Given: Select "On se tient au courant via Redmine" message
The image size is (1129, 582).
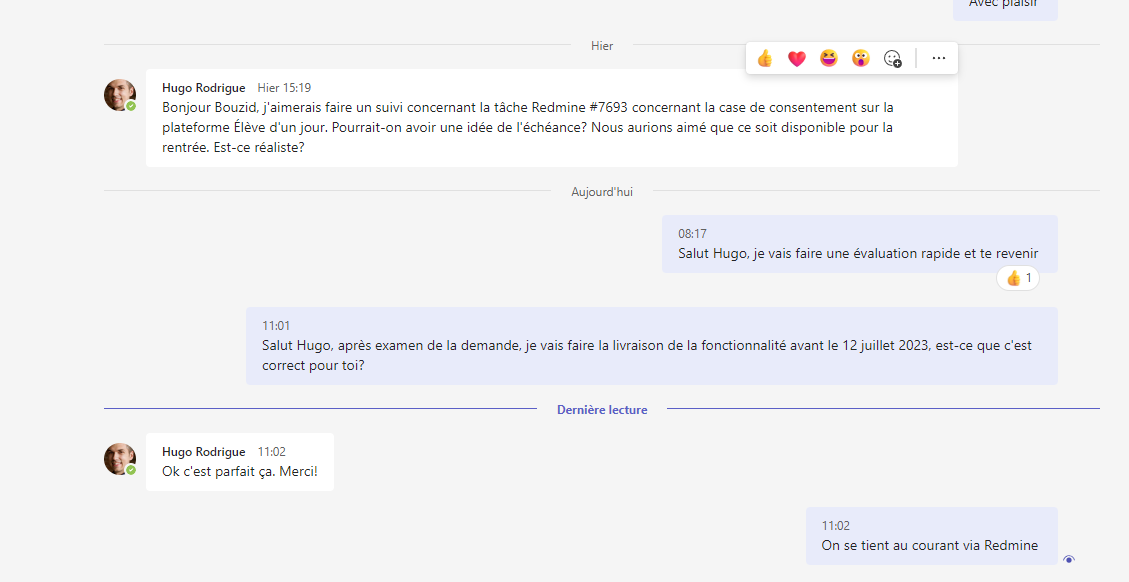Looking at the screenshot, I should point(930,545).
